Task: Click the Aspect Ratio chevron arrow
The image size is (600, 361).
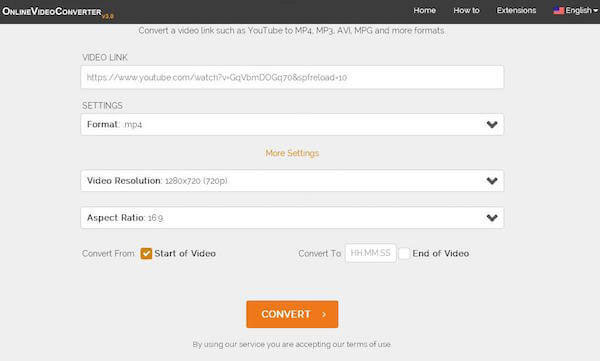Action: click(492, 218)
